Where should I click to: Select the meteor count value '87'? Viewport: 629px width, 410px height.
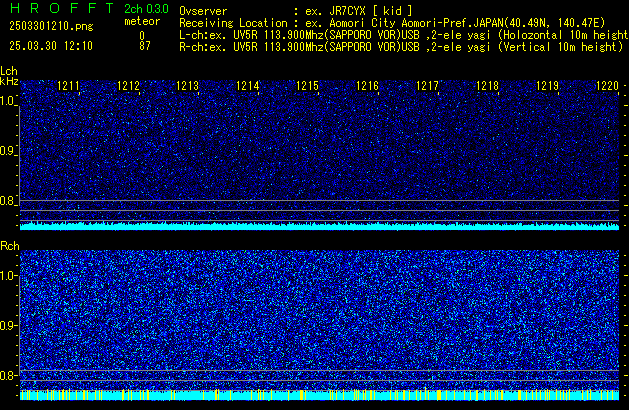tap(145, 46)
